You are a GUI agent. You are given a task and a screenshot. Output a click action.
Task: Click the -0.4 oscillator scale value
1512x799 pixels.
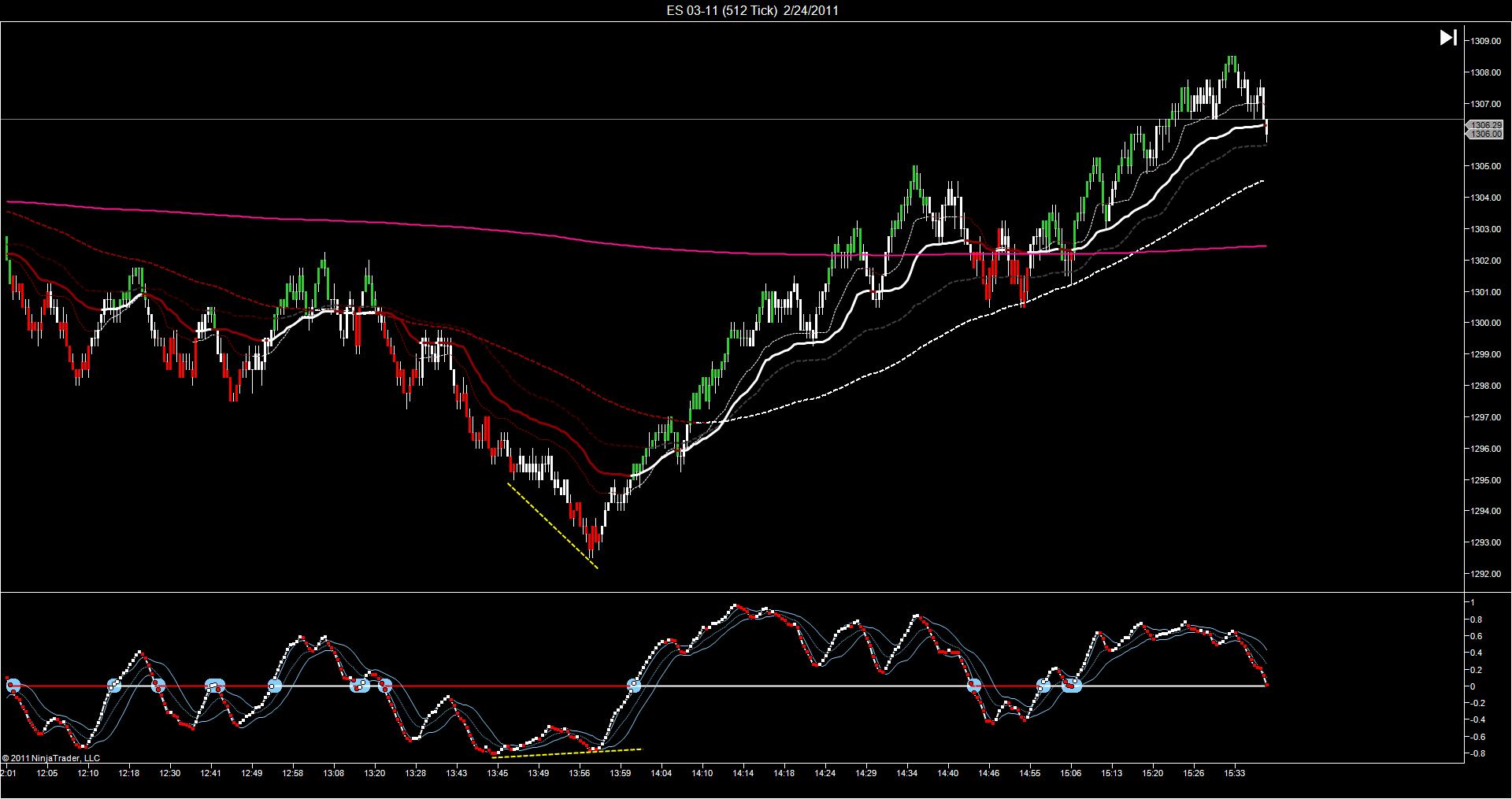click(1478, 720)
